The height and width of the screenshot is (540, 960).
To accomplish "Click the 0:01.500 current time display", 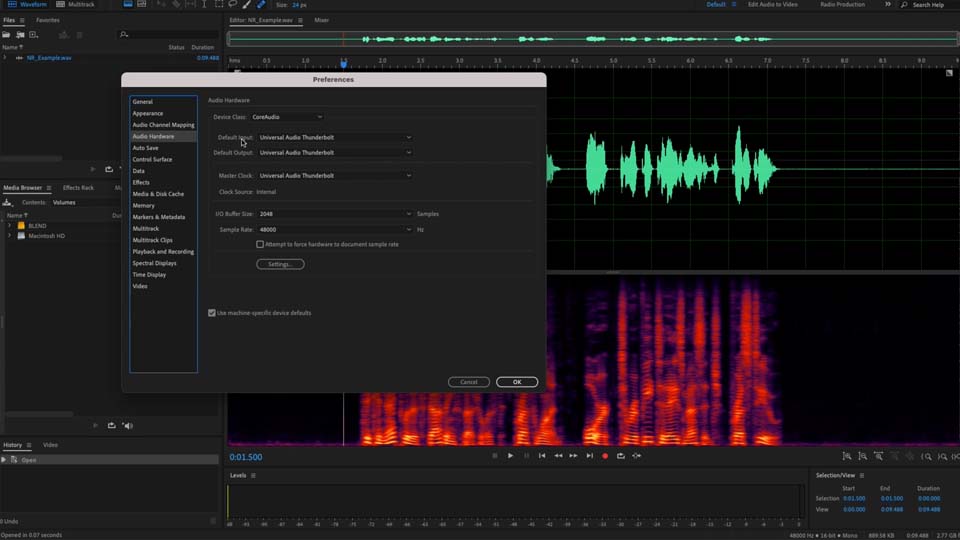I will point(246,457).
